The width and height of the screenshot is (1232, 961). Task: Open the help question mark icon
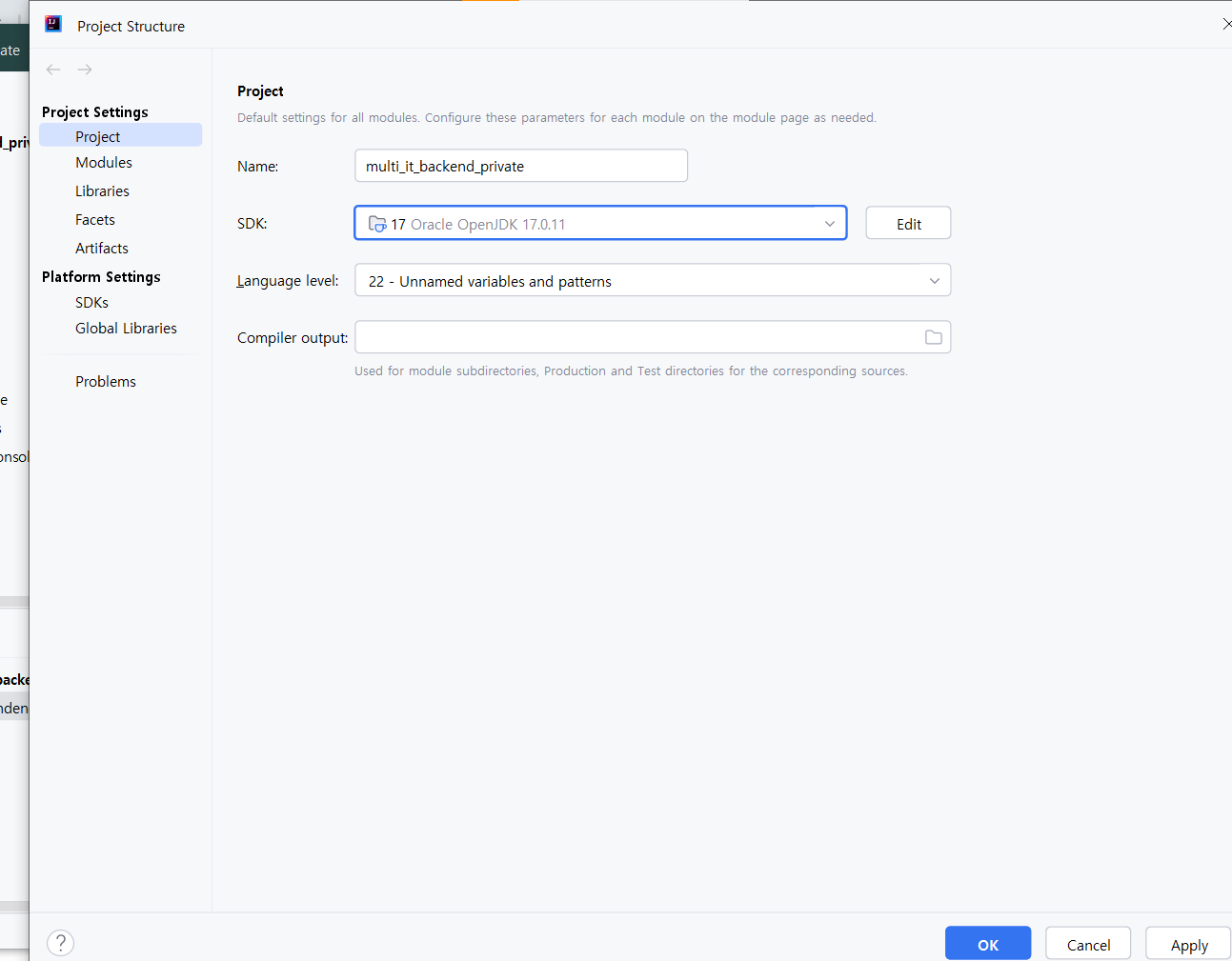pos(60,943)
